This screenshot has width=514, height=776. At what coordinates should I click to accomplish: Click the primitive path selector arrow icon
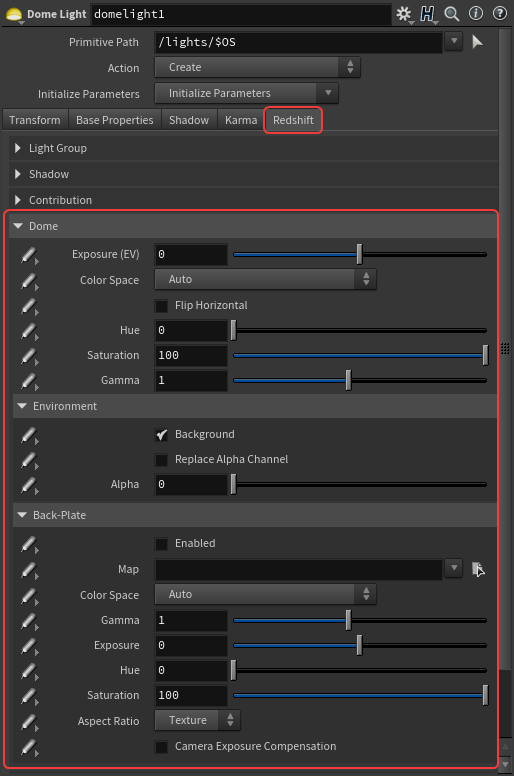coord(477,42)
